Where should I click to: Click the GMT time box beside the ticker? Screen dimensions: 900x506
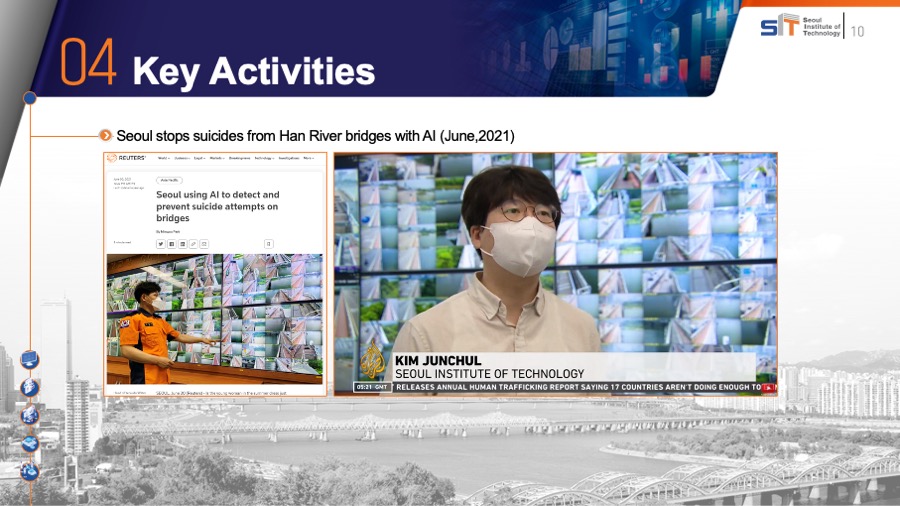372,387
